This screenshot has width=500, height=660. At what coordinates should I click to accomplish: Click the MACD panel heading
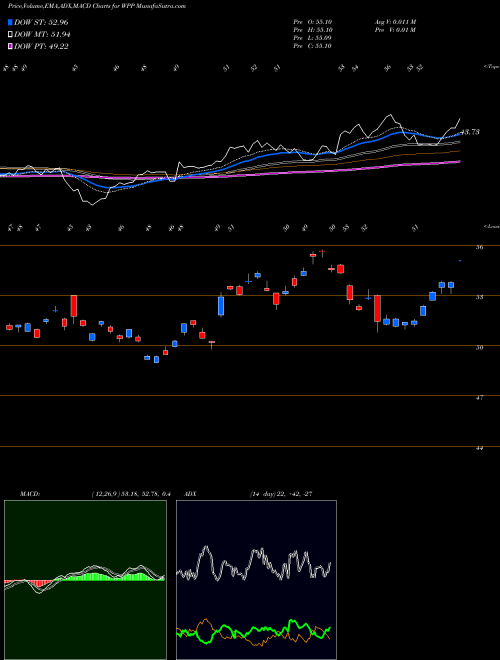tap(29, 494)
